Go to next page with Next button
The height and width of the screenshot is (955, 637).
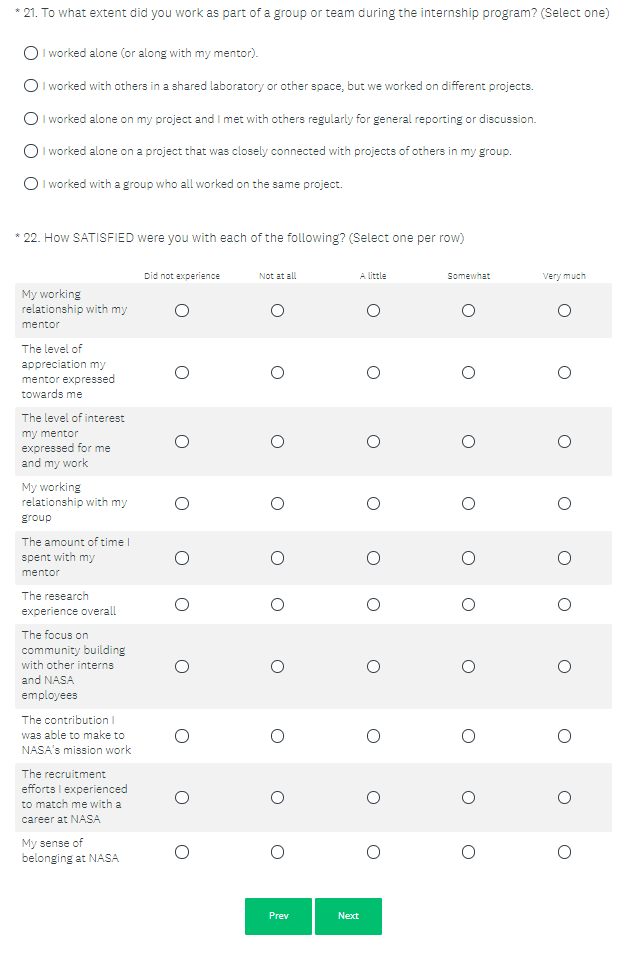[x=348, y=916]
